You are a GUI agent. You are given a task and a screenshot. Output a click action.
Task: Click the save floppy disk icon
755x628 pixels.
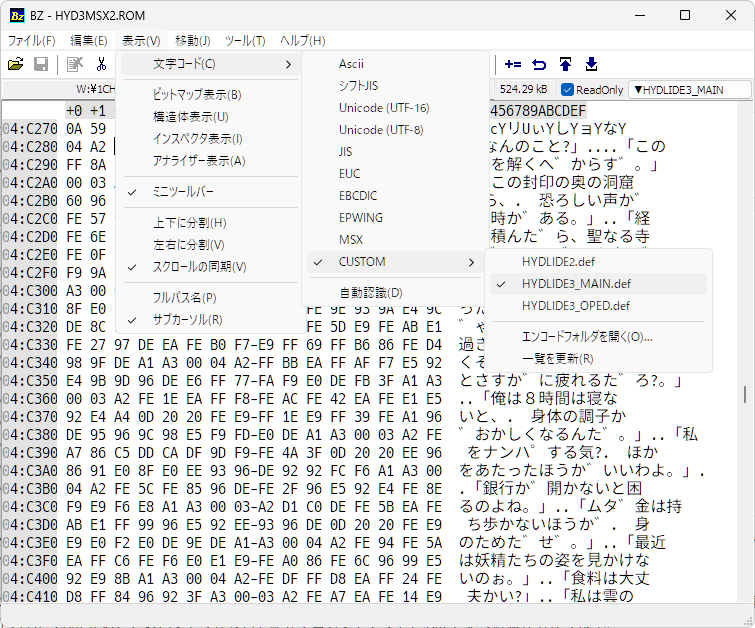(x=41, y=64)
